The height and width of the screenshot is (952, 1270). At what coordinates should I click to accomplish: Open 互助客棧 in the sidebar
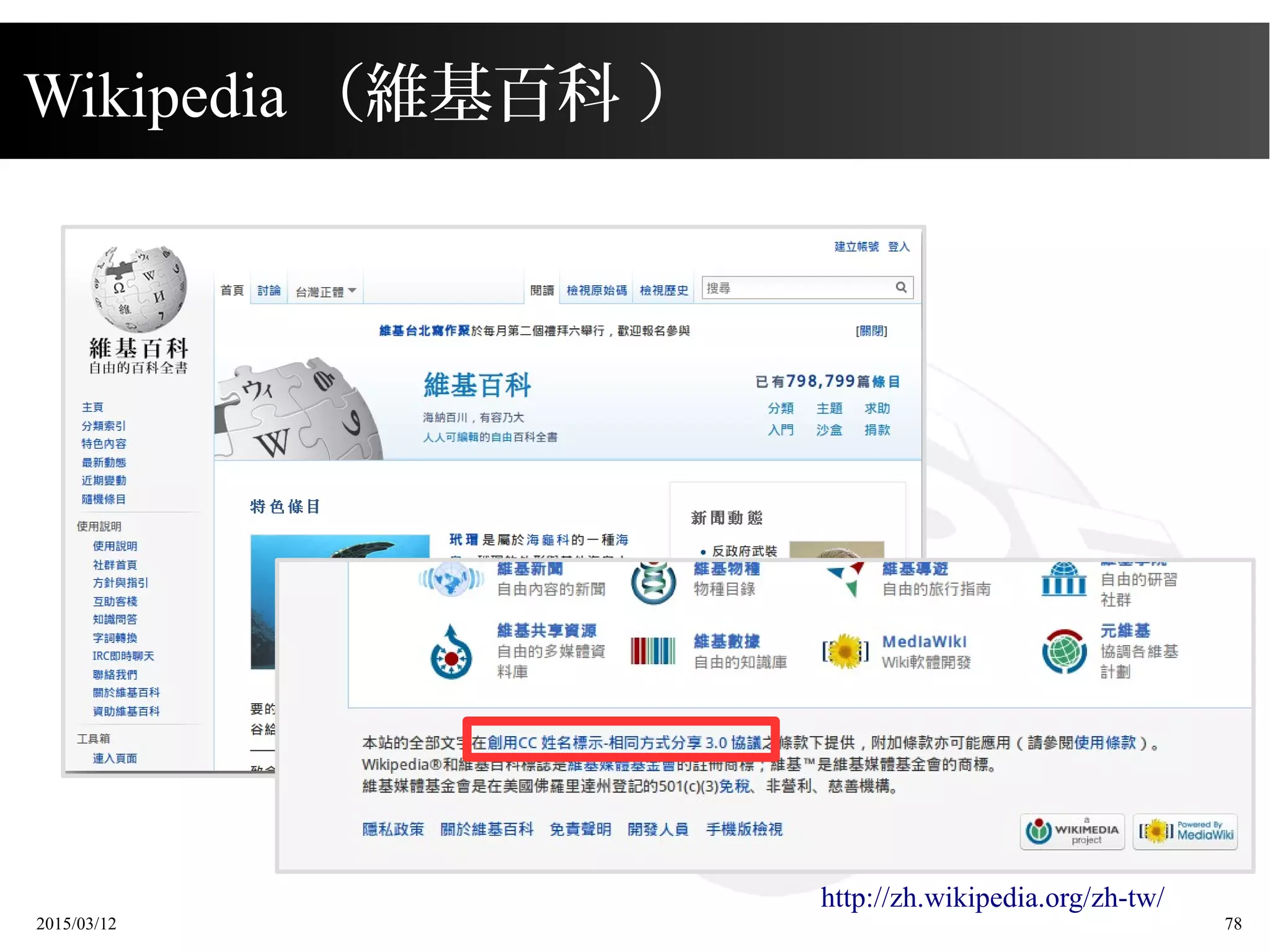pyautogui.click(x=115, y=602)
